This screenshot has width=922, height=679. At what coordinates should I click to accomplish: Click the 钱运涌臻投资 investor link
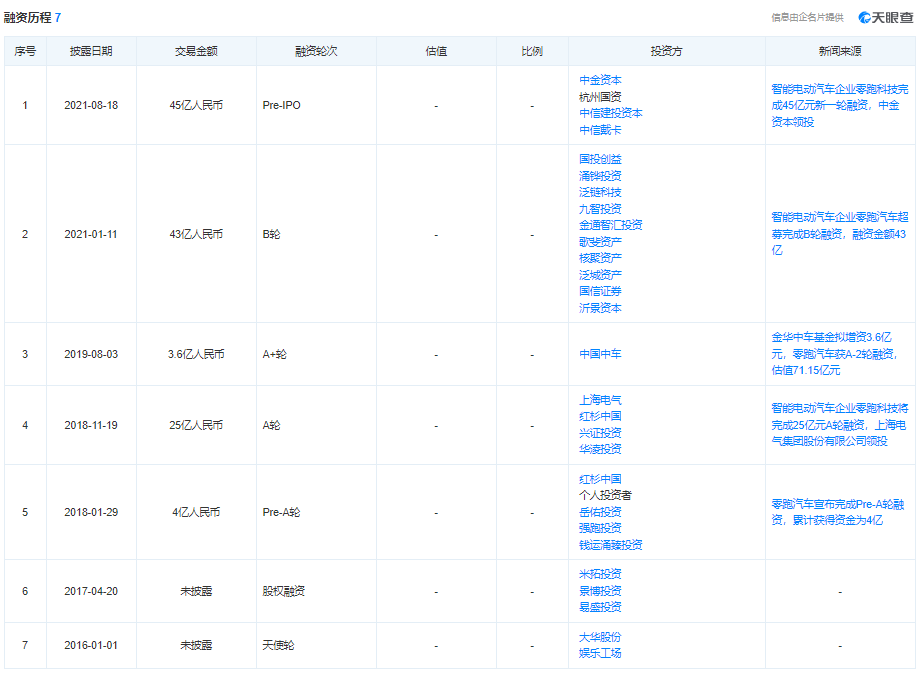610,545
